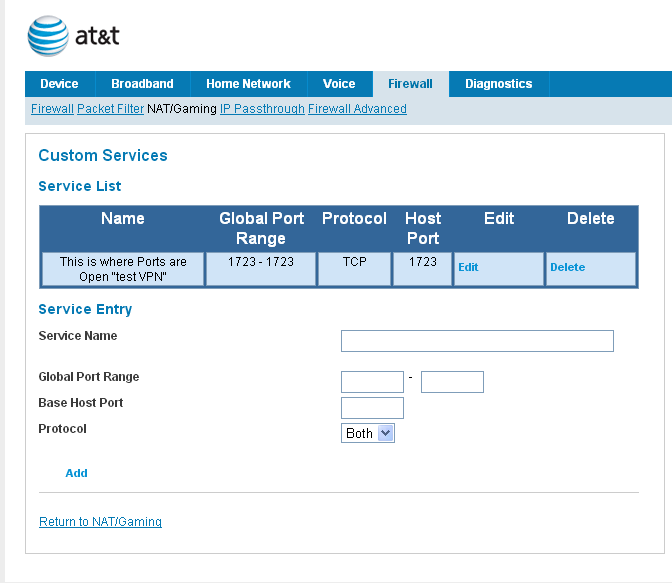Select the NAT/Gaming sub-page
Image resolution: width=672 pixels, height=583 pixels.
point(181,109)
